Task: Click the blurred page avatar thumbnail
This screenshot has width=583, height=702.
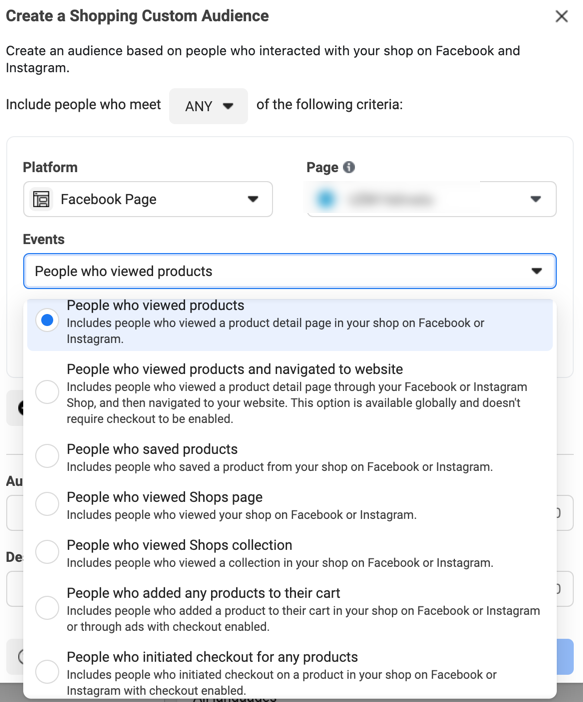Action: (326, 199)
